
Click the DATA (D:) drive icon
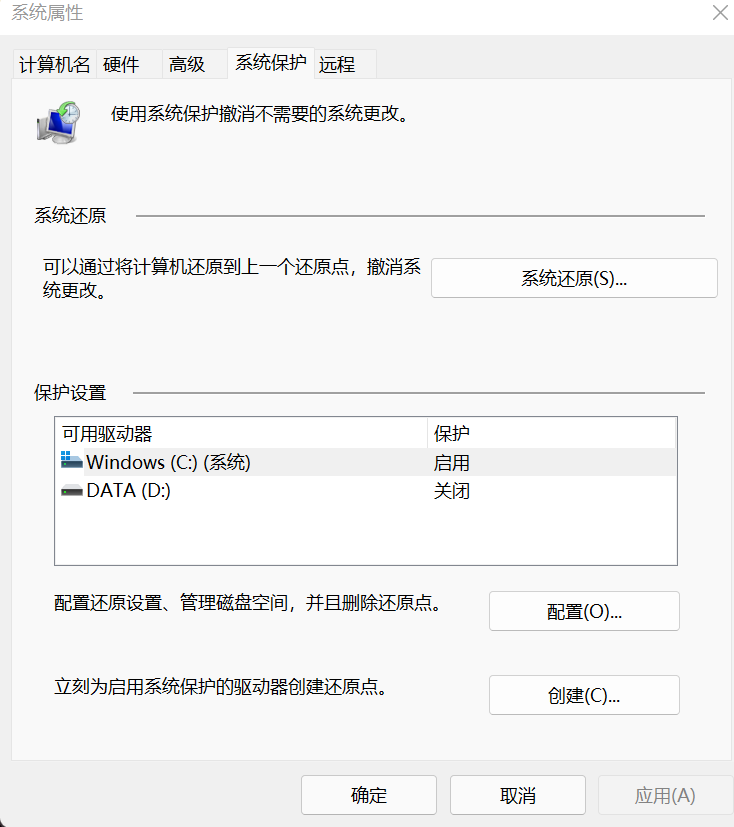coord(71,491)
